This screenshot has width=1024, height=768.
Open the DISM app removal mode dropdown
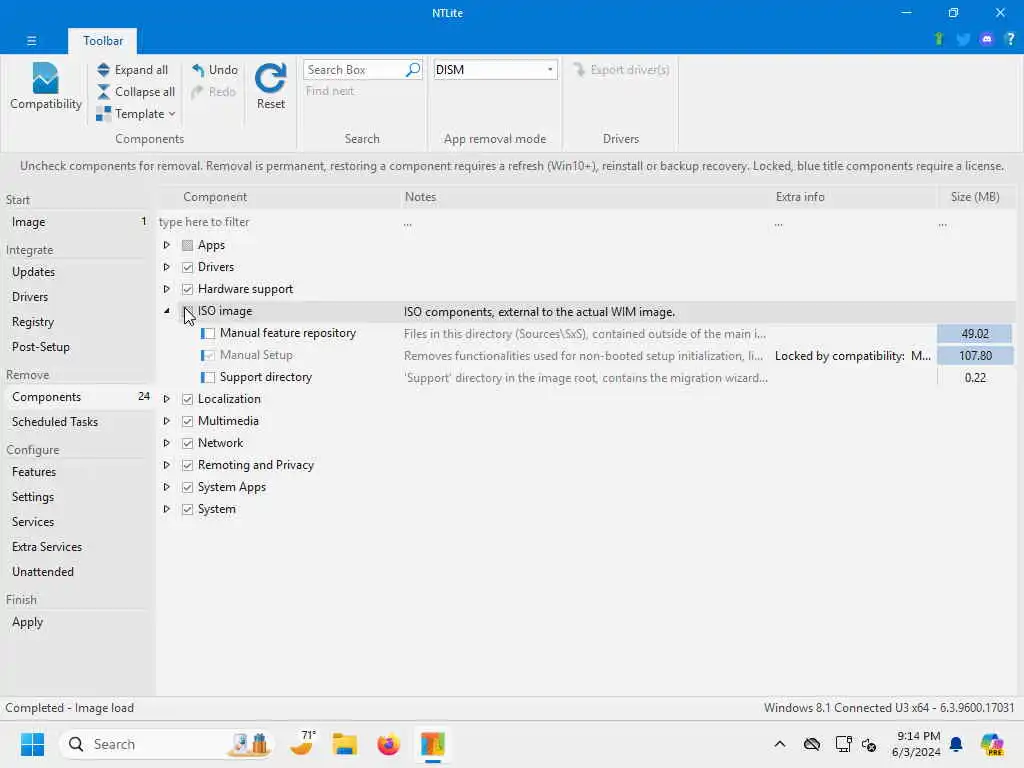click(495, 69)
